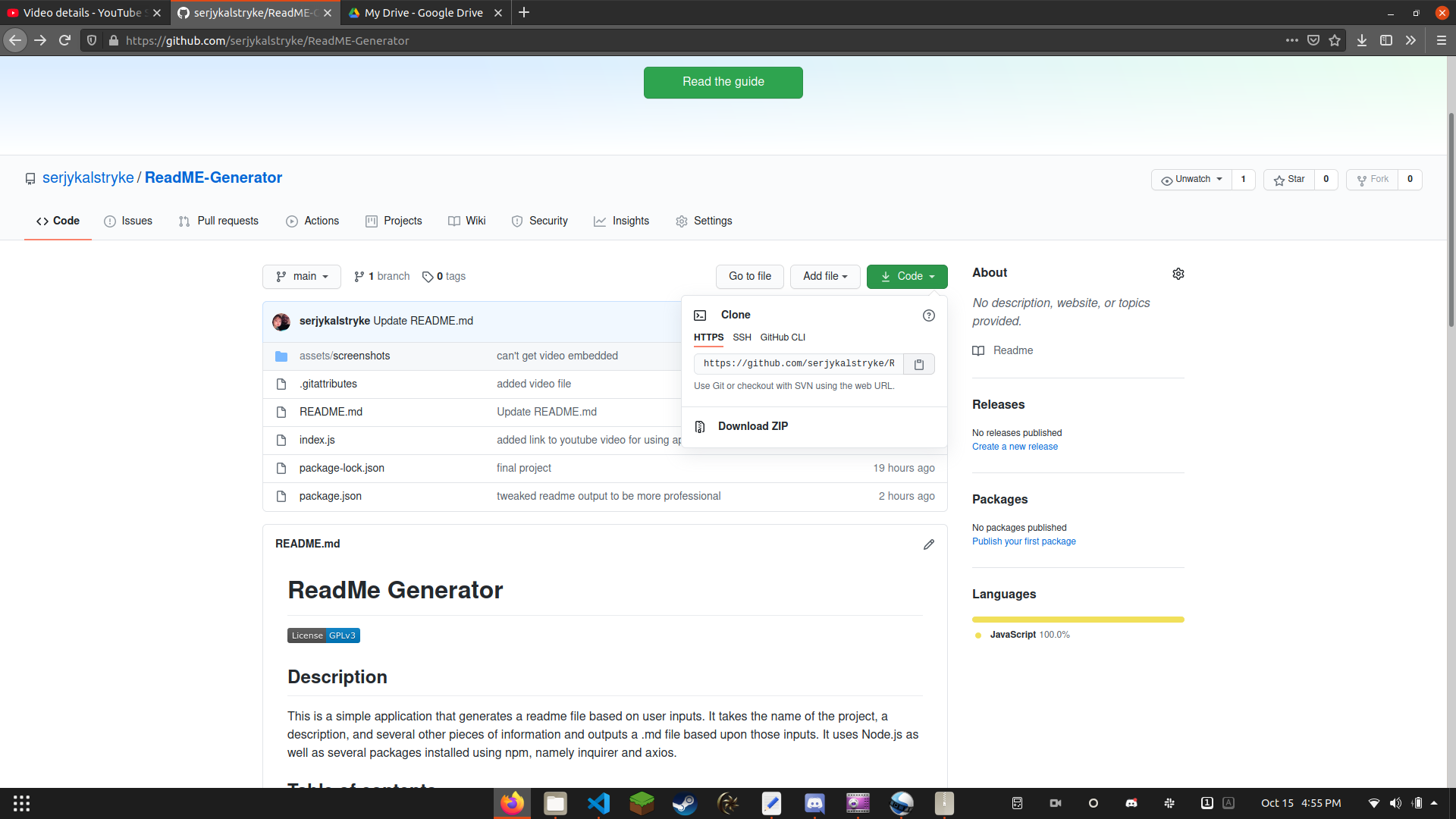Image resolution: width=1456 pixels, height=819 pixels.
Task: Click the yellow JavaScript language bar
Action: tap(1077, 620)
